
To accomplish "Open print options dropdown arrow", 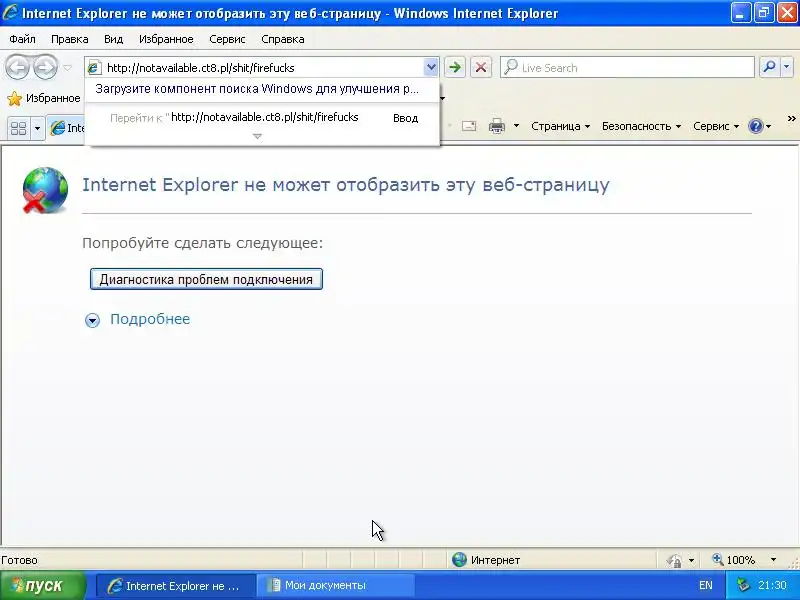I will [x=516, y=126].
